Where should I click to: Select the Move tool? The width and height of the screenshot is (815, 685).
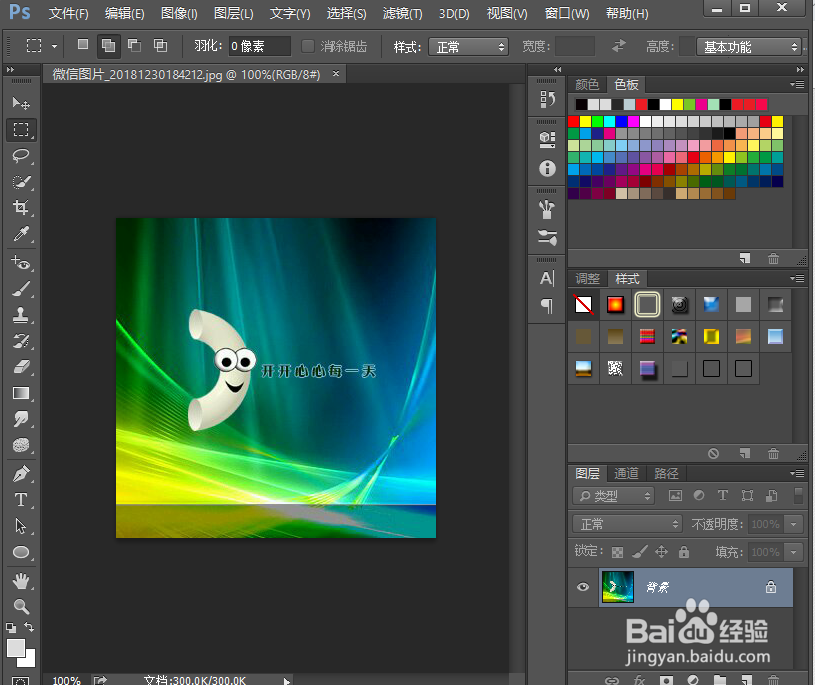click(21, 103)
